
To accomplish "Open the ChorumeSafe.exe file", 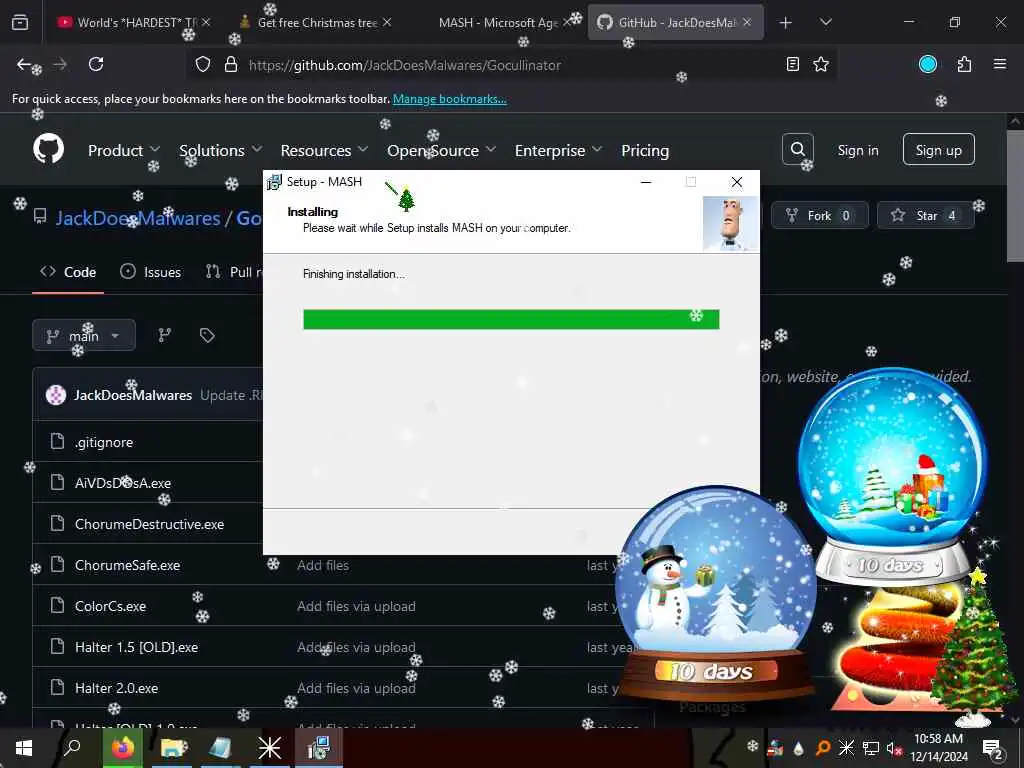I will pyautogui.click(x=127, y=566).
